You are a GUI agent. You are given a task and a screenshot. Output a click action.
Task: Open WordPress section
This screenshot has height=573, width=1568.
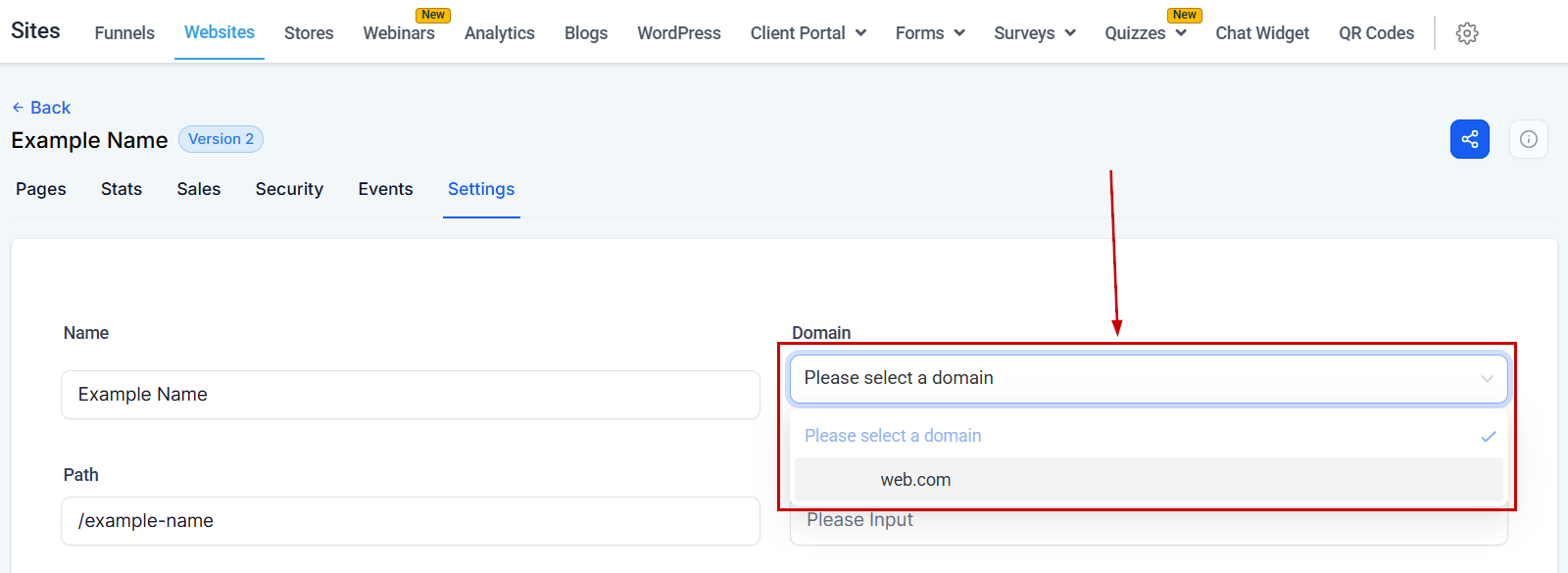(679, 33)
